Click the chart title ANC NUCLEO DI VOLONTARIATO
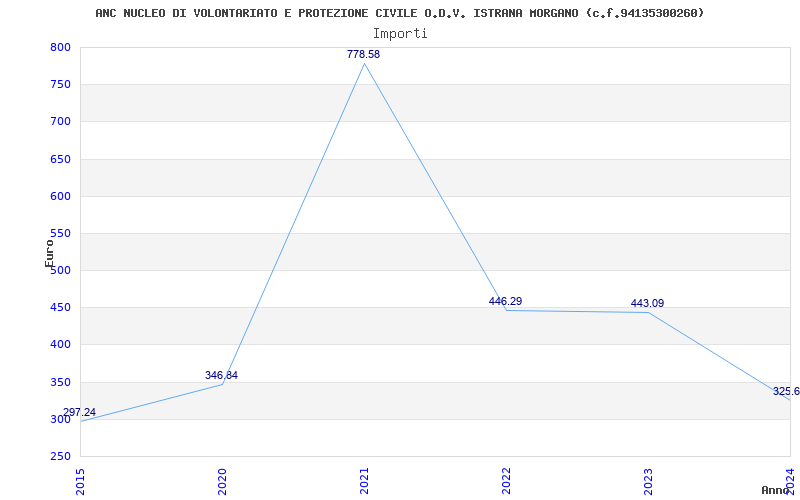 [399, 13]
